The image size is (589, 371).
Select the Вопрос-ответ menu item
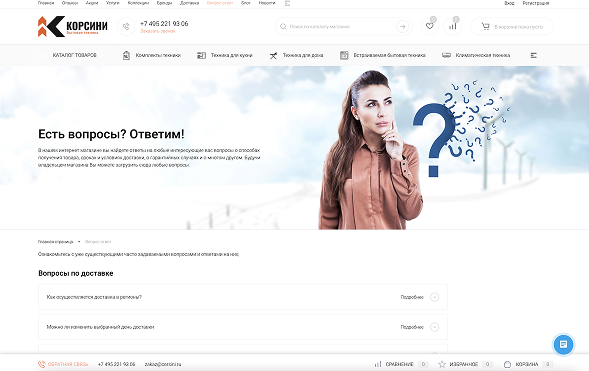pyautogui.click(x=220, y=3)
